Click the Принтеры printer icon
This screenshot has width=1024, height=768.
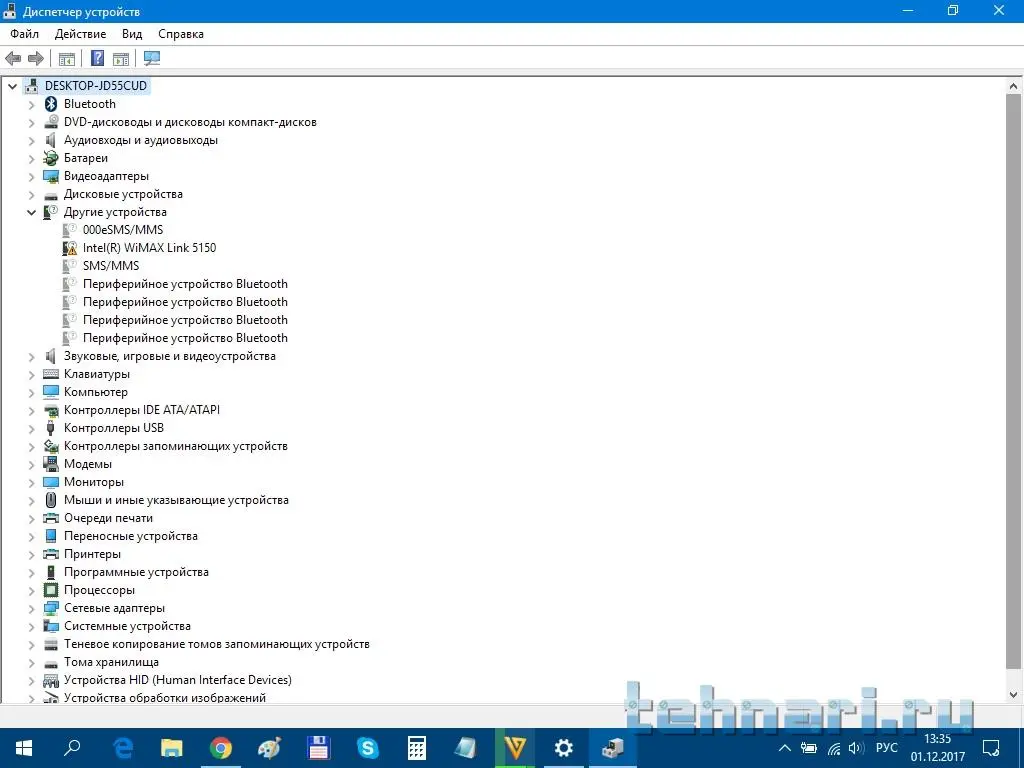pyautogui.click(x=51, y=554)
